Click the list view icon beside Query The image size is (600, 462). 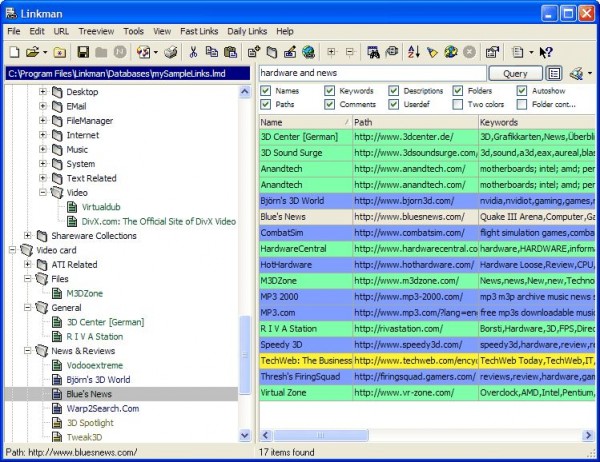click(554, 73)
